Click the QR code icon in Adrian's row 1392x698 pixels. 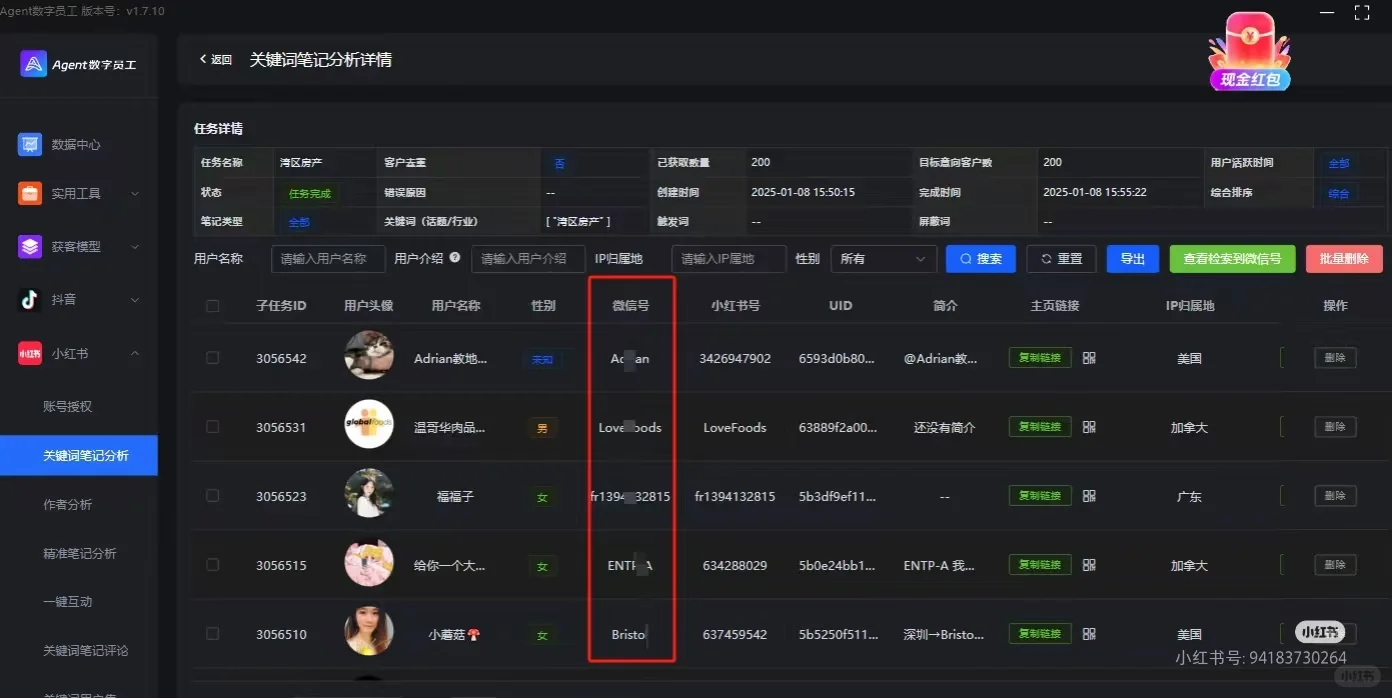tap(1090, 357)
